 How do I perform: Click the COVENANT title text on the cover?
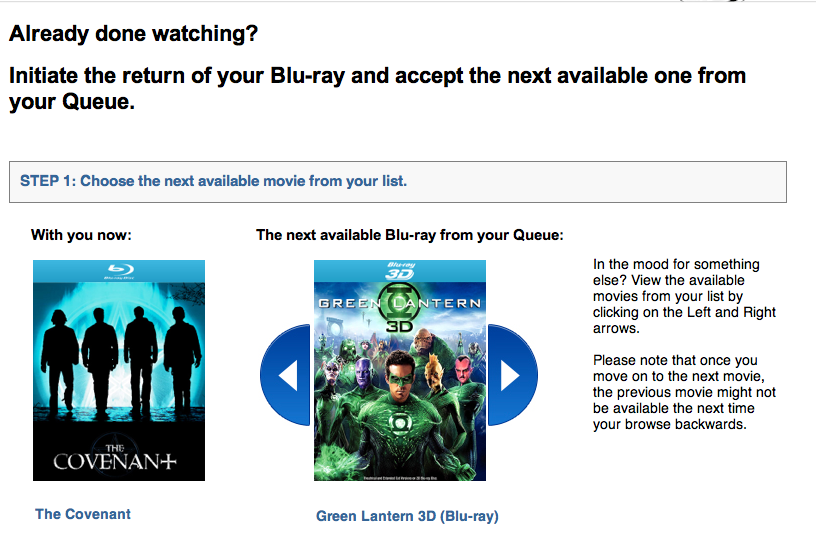(x=115, y=458)
